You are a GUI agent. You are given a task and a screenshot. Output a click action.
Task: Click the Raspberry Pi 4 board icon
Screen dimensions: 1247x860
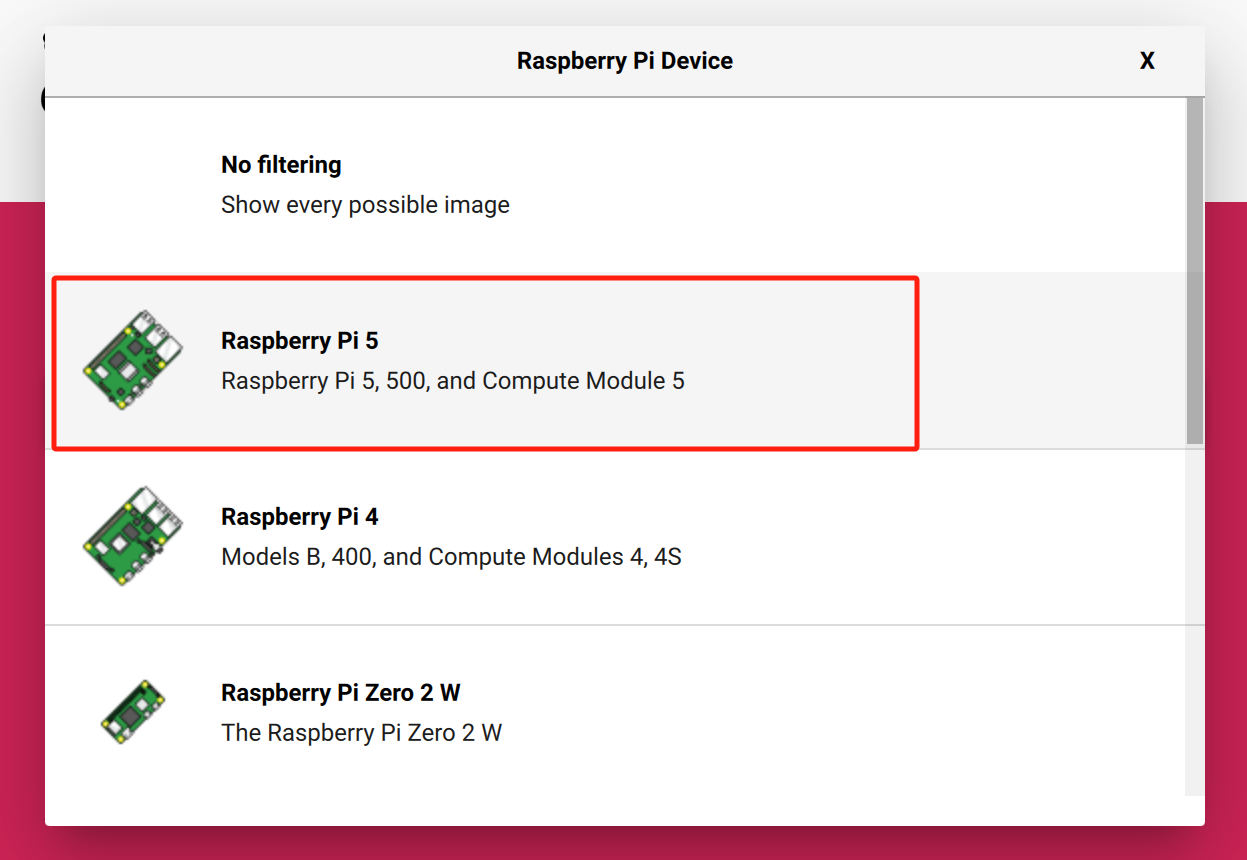point(133,537)
